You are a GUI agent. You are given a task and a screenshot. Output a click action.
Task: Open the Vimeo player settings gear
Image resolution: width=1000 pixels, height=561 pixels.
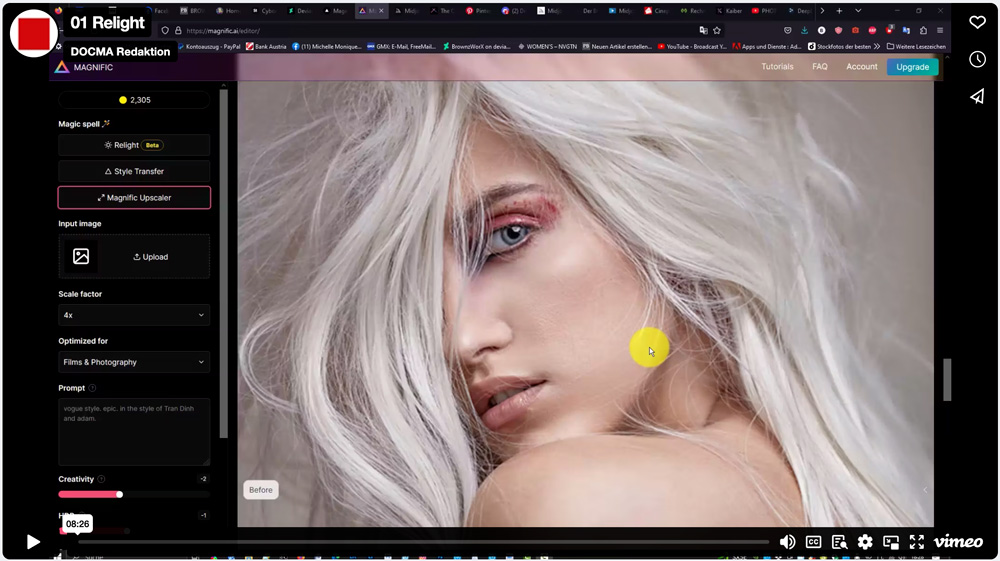tap(865, 542)
